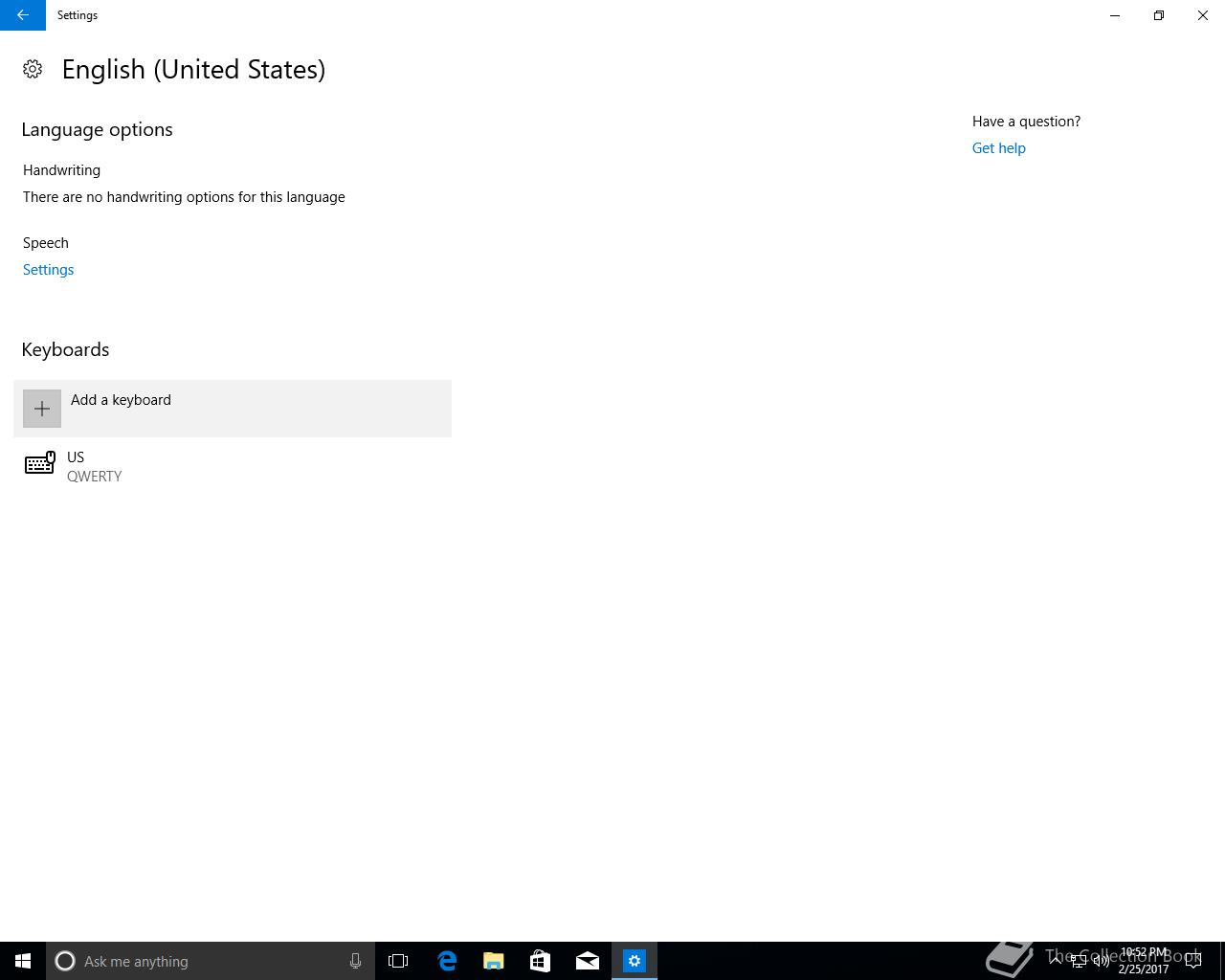
Task: Open Task View from the taskbar
Action: [x=398, y=961]
